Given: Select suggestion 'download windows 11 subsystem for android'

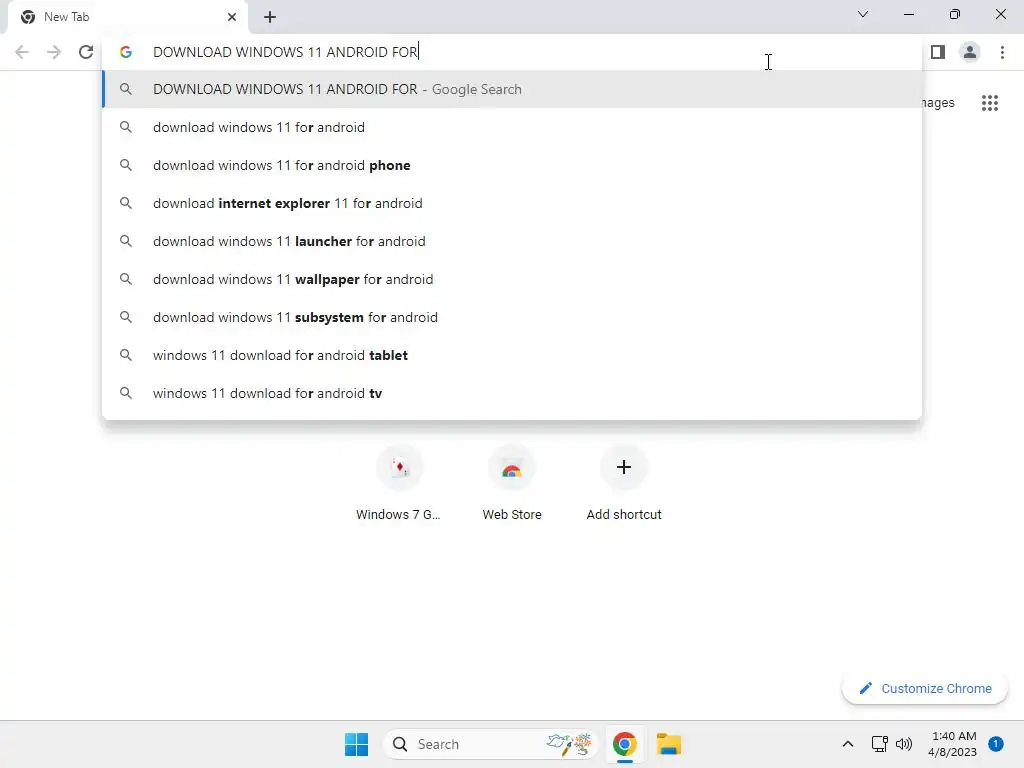Looking at the screenshot, I should (512, 317).
